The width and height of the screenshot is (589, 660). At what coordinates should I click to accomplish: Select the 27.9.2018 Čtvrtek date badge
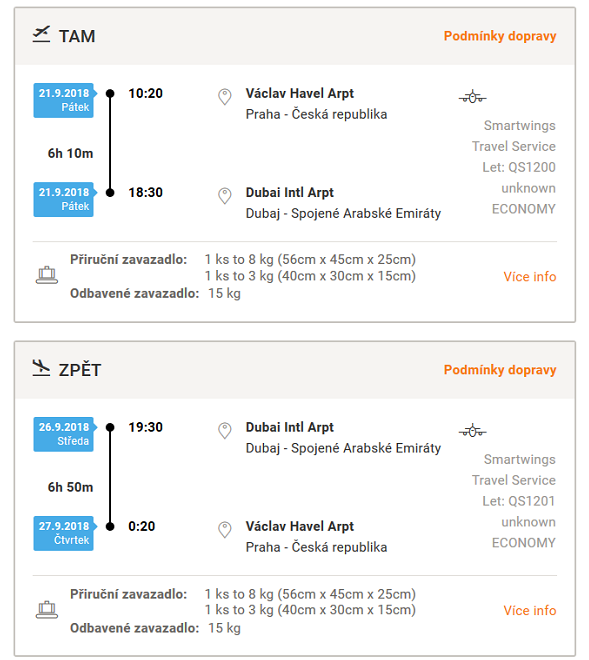click(64, 533)
